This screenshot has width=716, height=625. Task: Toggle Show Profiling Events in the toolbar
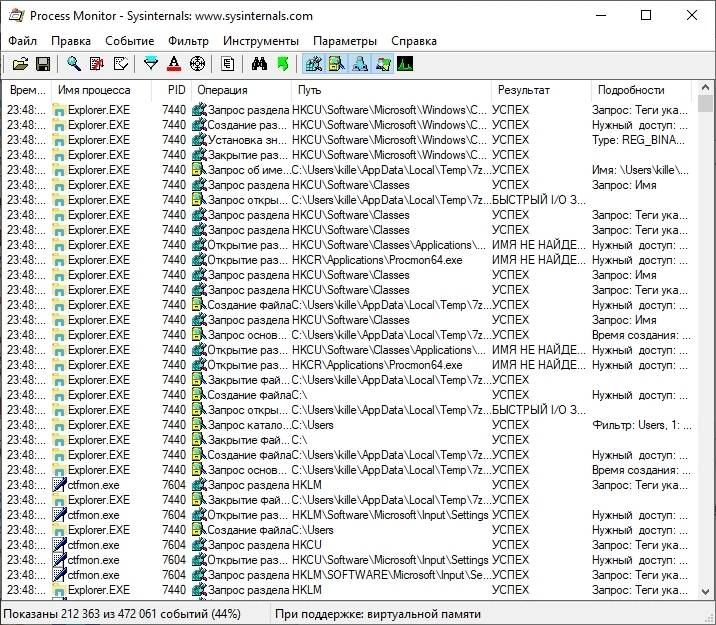click(x=405, y=64)
